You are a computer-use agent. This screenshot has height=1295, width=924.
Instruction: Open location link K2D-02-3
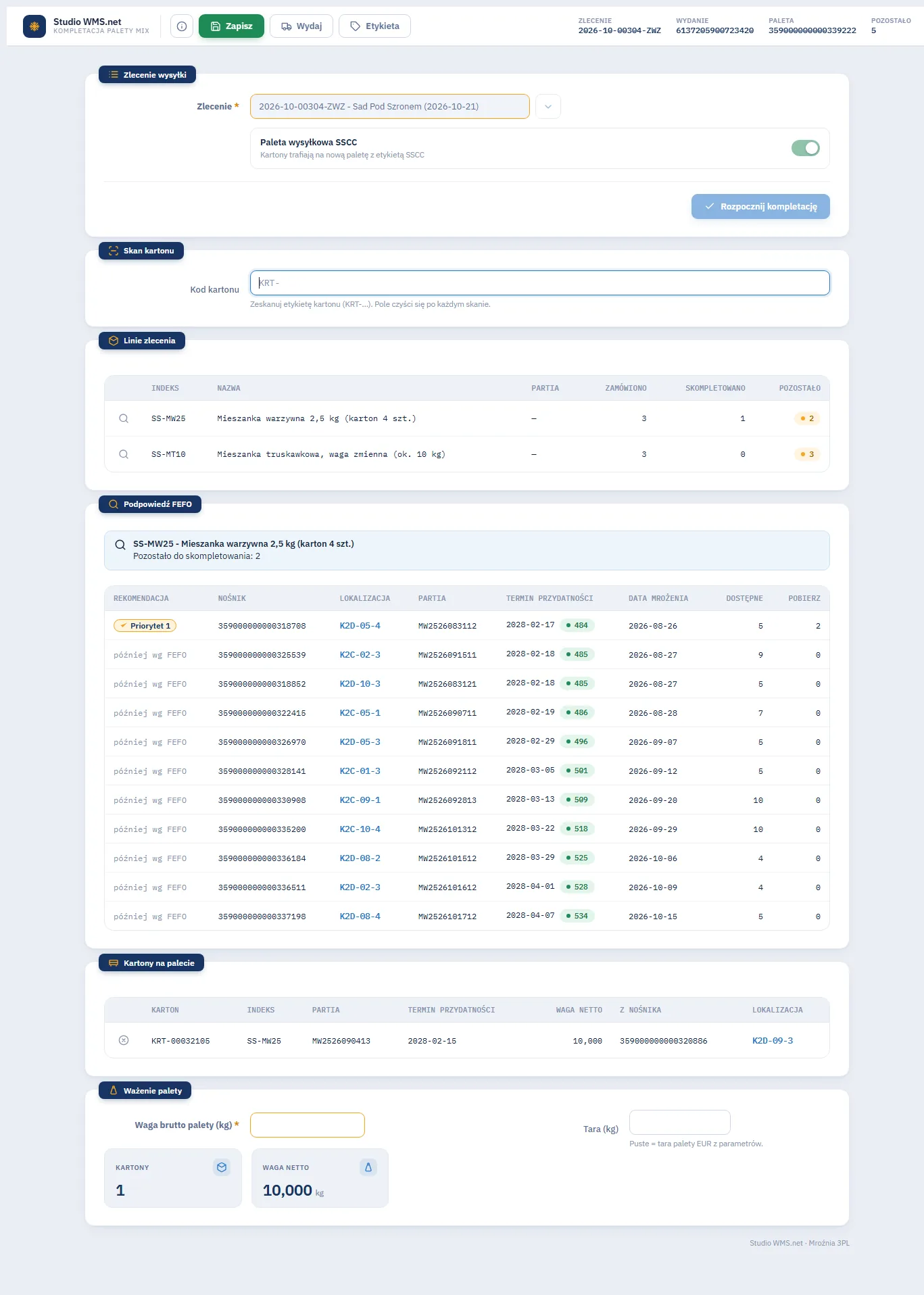point(360,887)
